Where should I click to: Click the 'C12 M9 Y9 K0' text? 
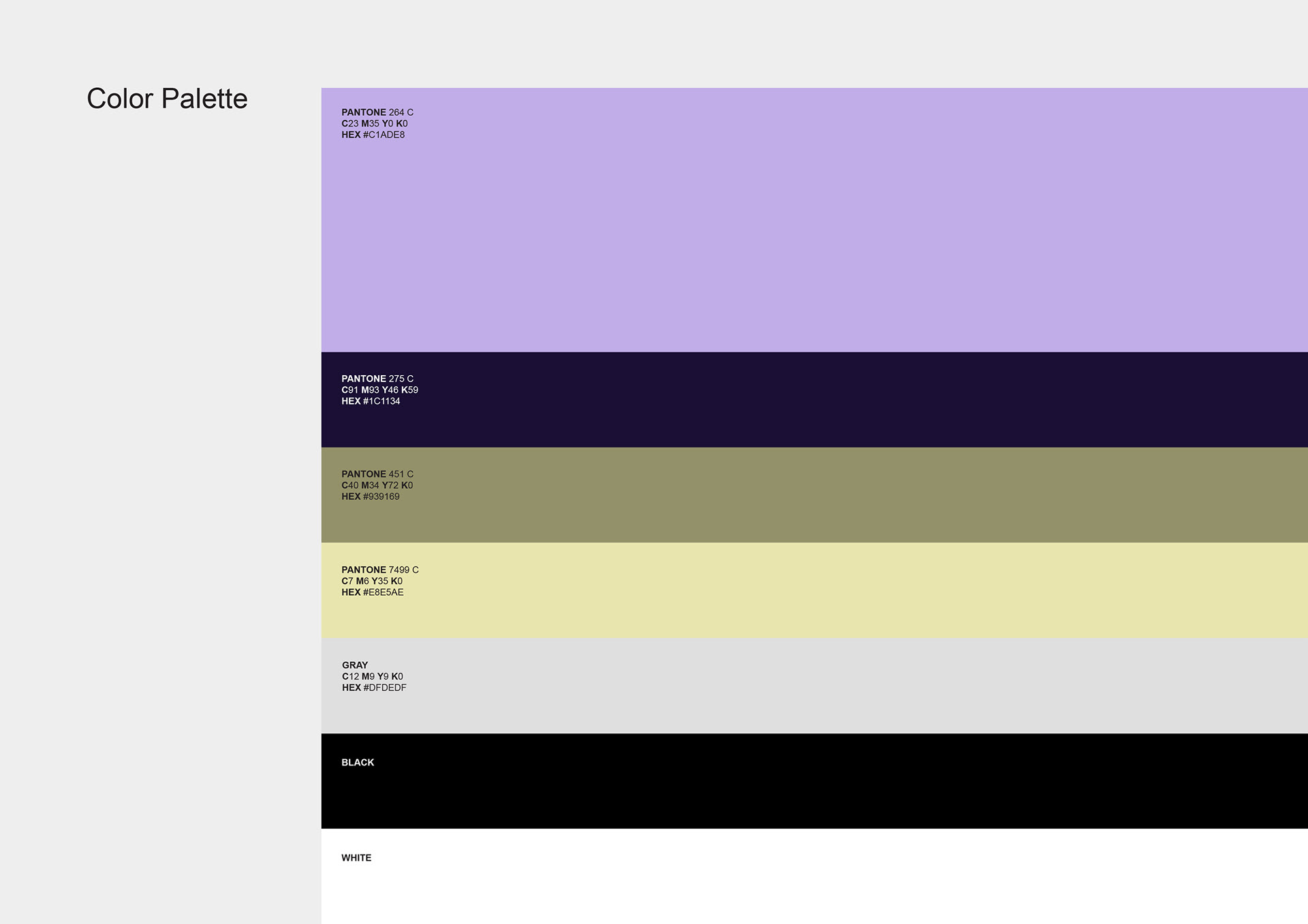point(373,676)
